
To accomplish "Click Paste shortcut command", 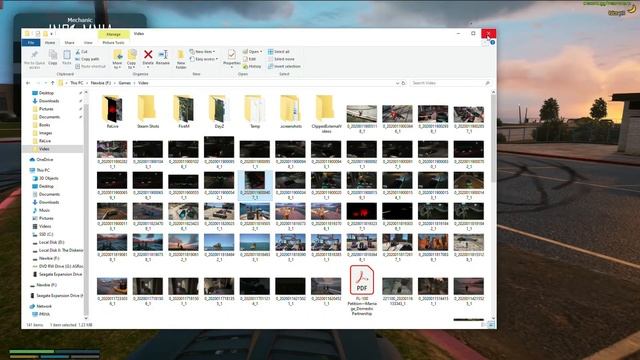I will 90,67.
